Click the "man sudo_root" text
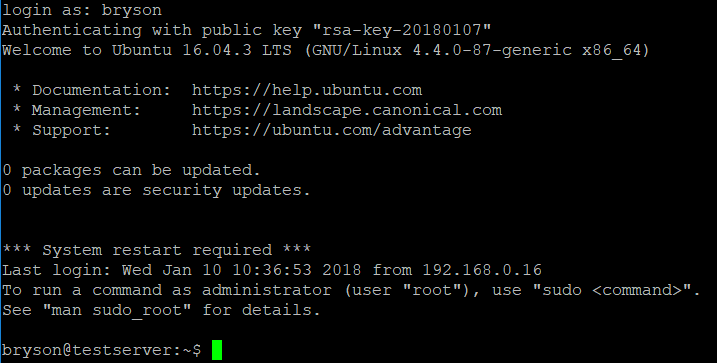The height and width of the screenshot is (363, 717). pyautogui.click(x=117, y=310)
